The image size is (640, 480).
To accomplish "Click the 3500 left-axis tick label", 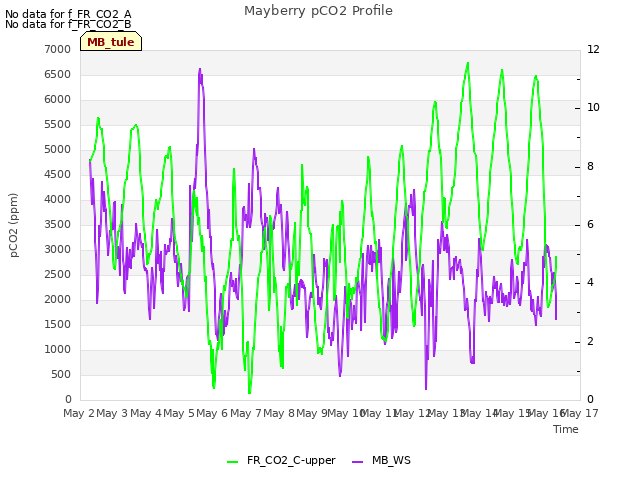I will coord(58,224).
